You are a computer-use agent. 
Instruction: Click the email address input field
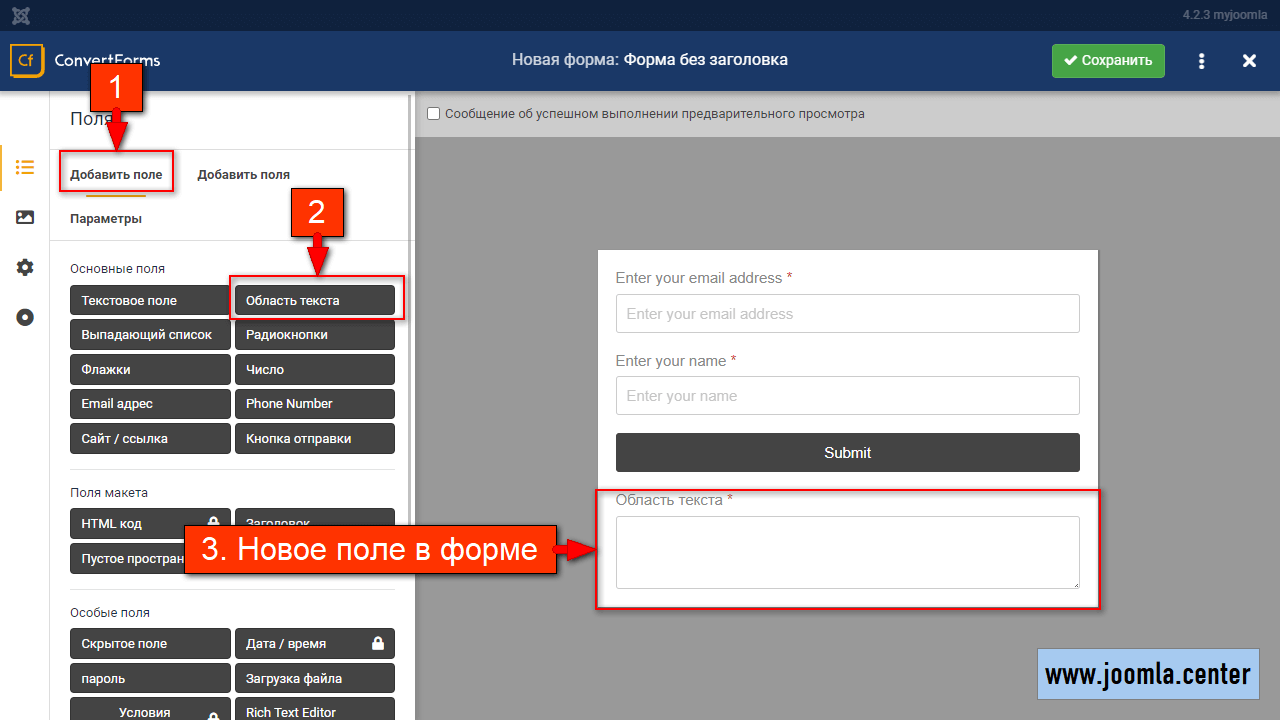click(x=847, y=313)
